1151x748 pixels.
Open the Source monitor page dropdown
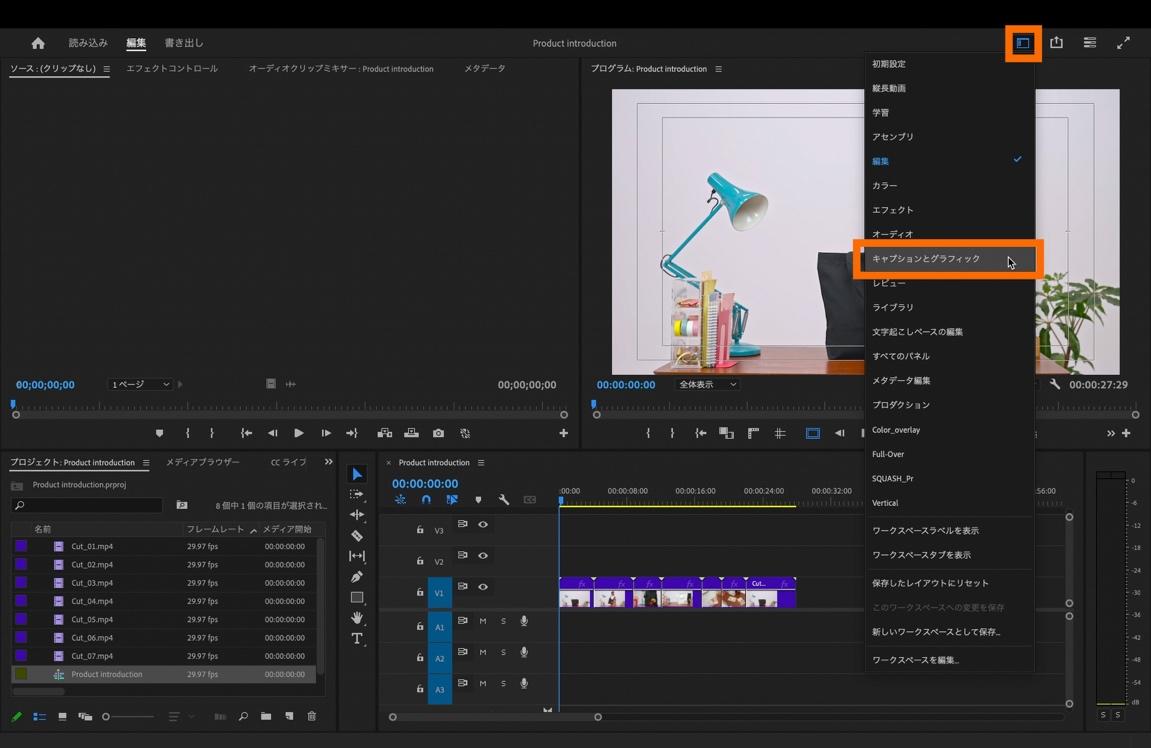click(140, 384)
